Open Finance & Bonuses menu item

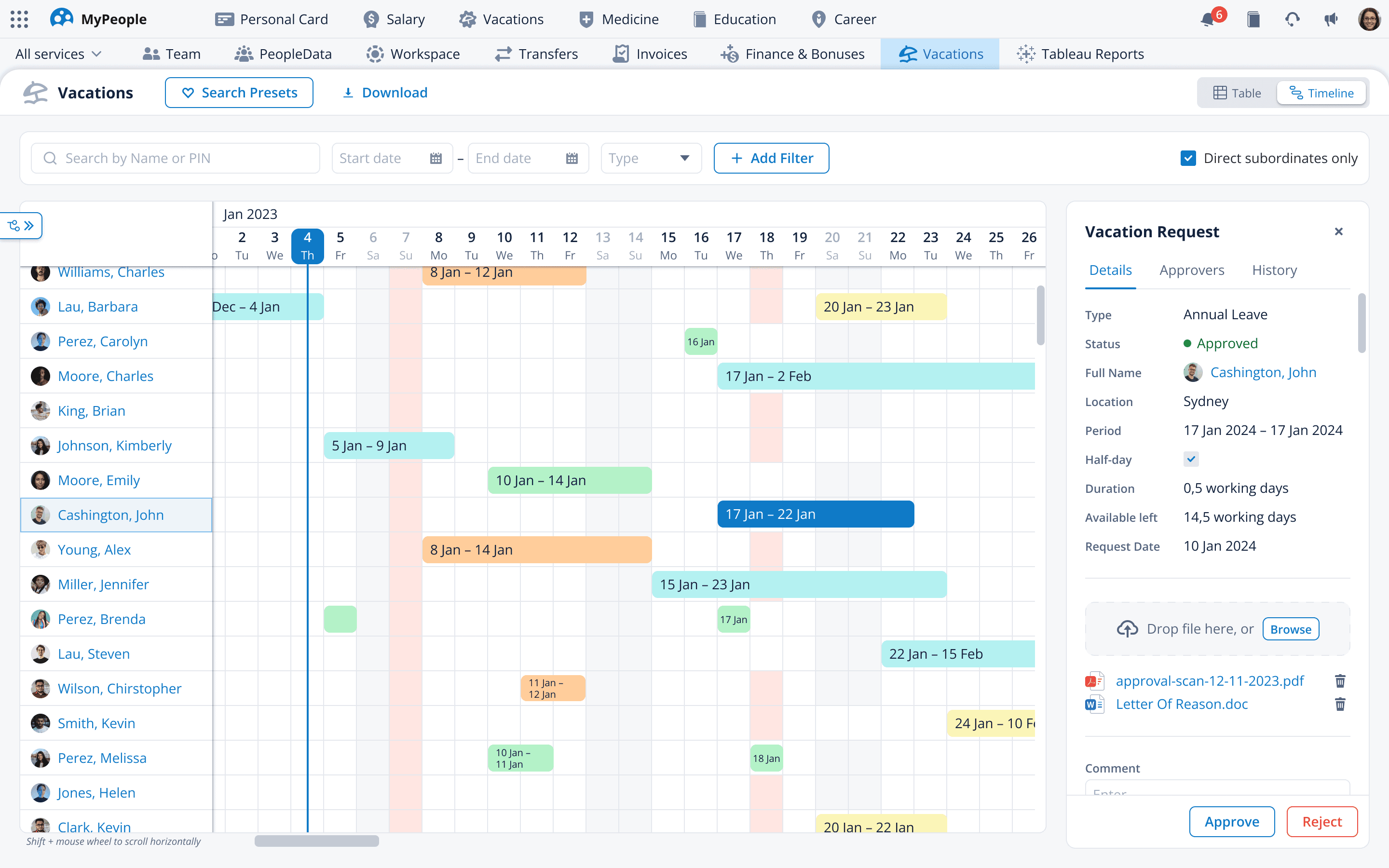(x=793, y=54)
